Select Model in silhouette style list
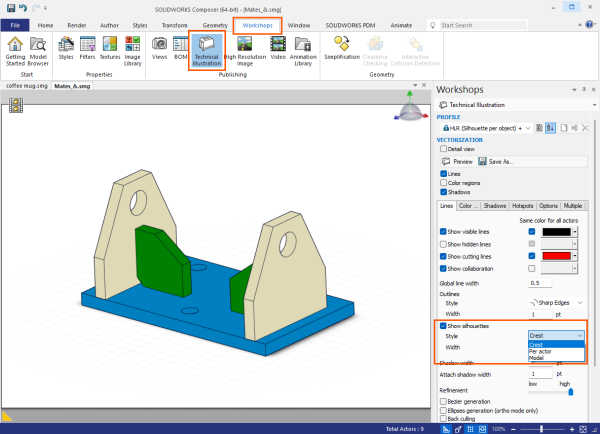Screen dimensions: 600x434 point(556,358)
